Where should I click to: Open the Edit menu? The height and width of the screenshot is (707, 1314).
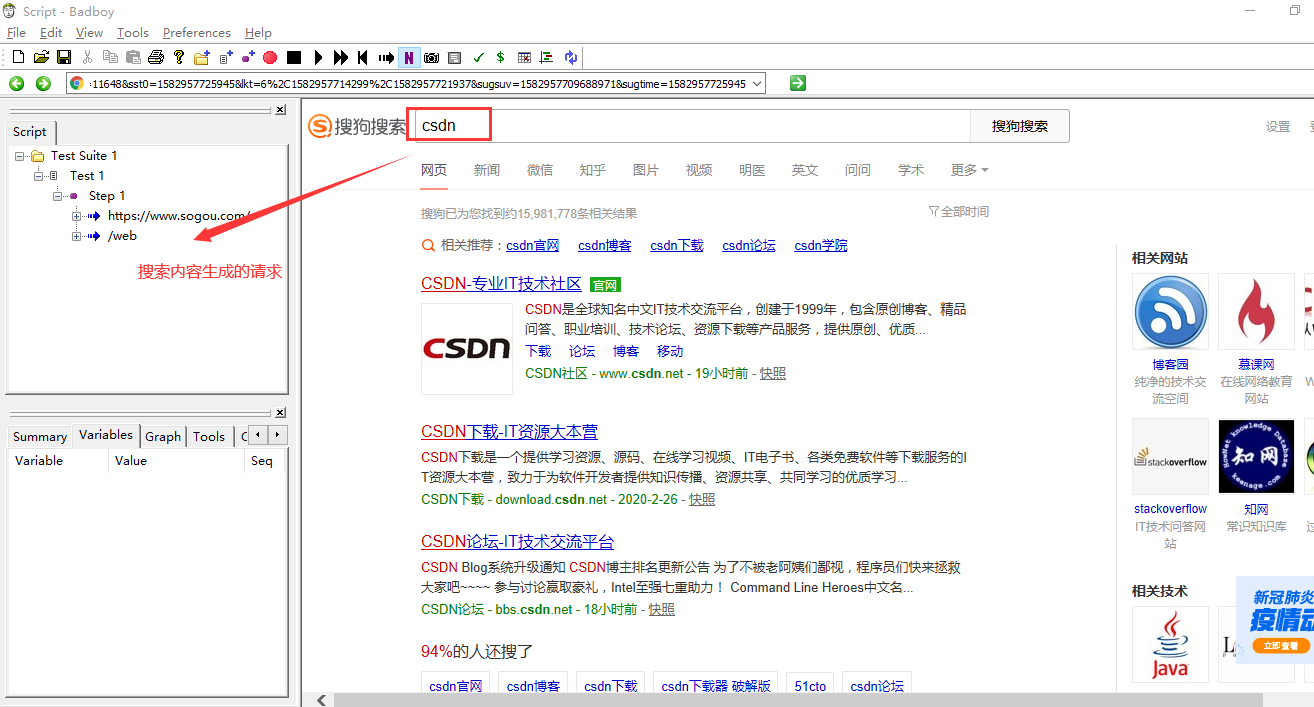click(x=51, y=33)
